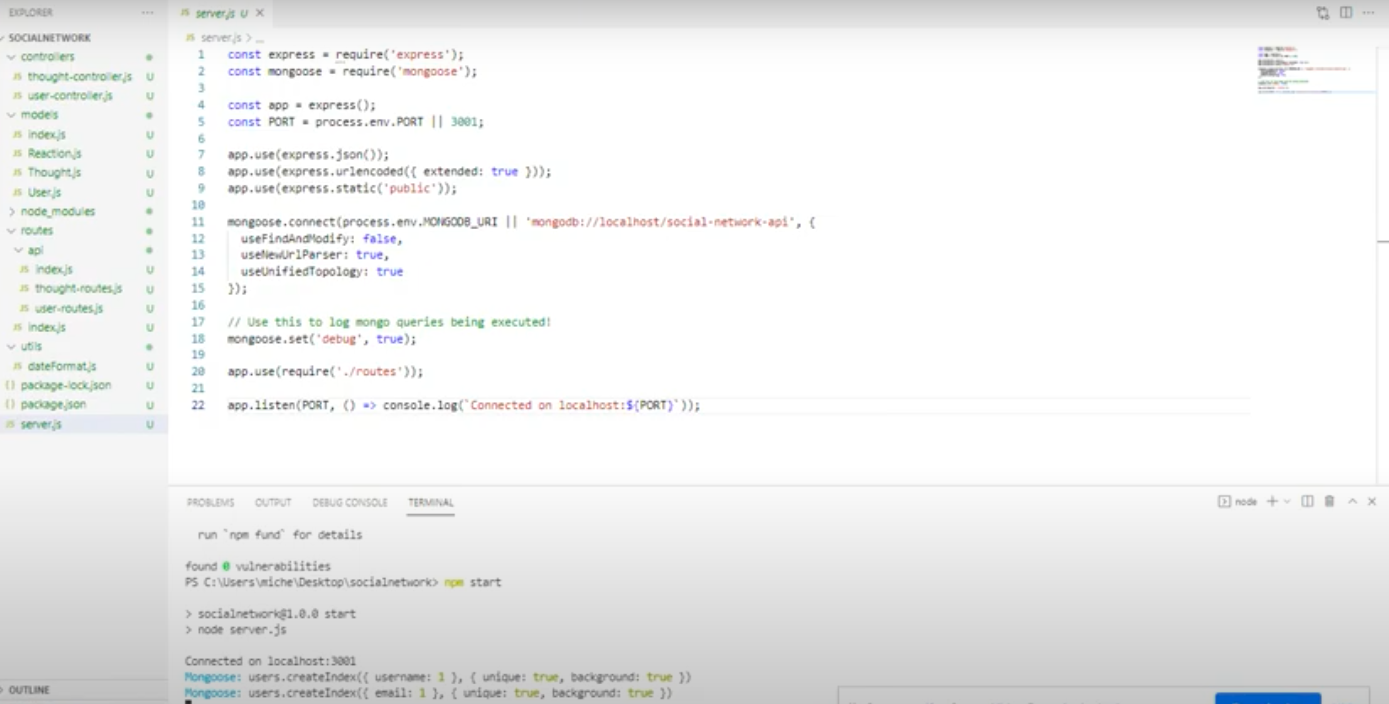1389x704 pixels.
Task: Collapse the models folder
Action: click(x=40, y=114)
